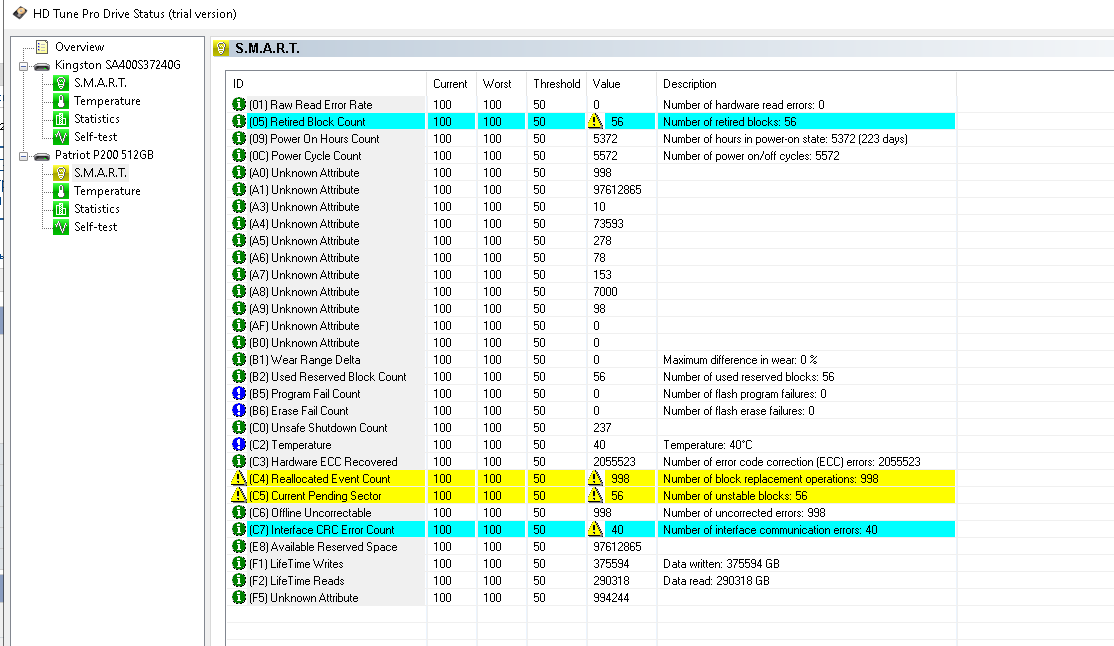Click the warning icon beside value 40 in CRC row
The height and width of the screenshot is (646, 1114).
coord(595,529)
